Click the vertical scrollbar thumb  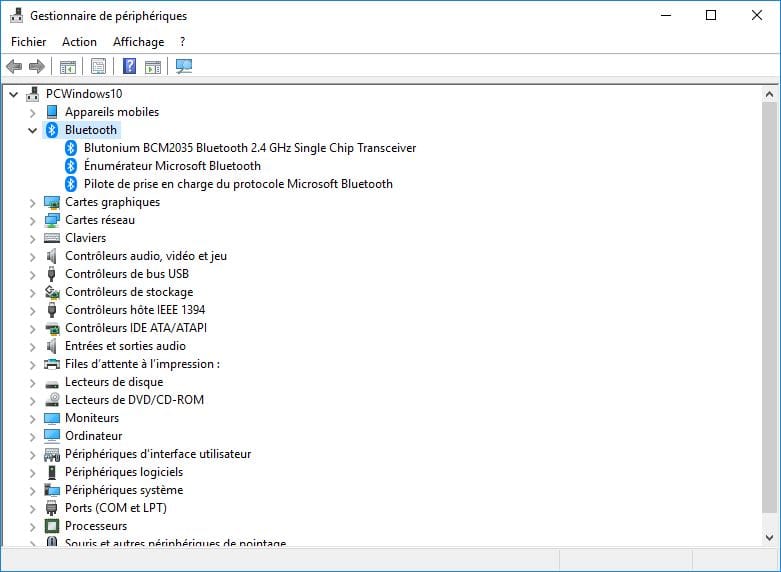769,306
